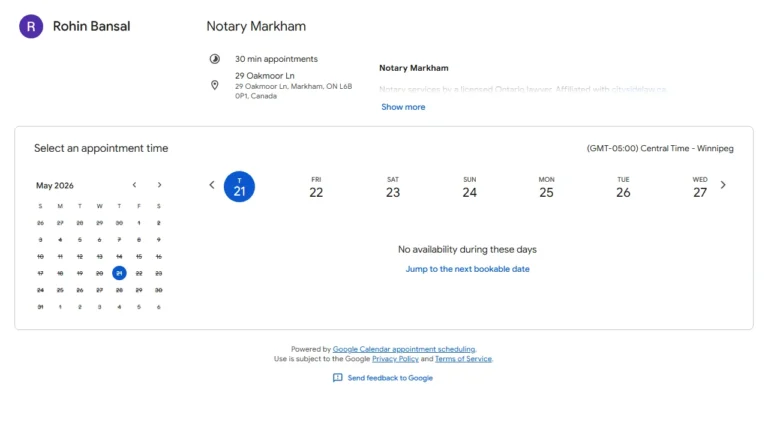This screenshot has width=768, height=432.
Task: Click the purple R avatar for Rohin Bansal
Action: click(31, 26)
